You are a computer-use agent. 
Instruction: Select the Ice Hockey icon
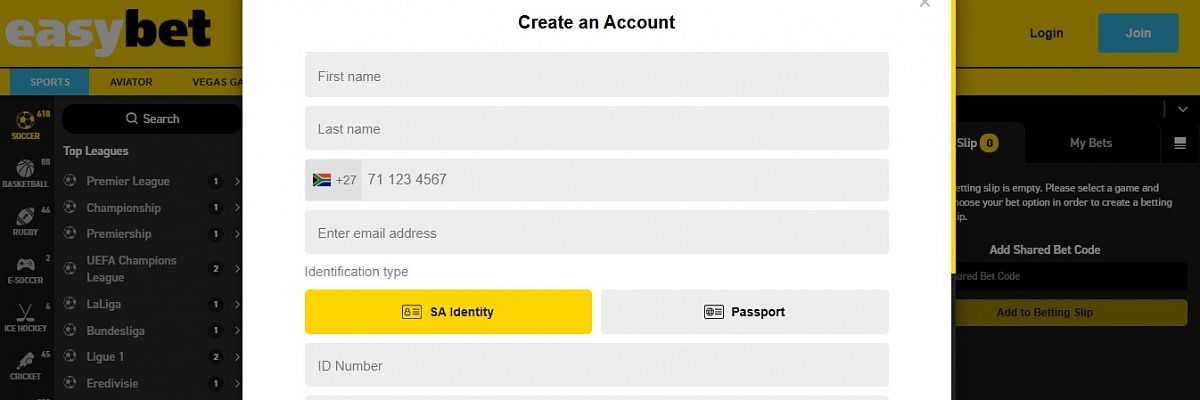tap(26, 314)
